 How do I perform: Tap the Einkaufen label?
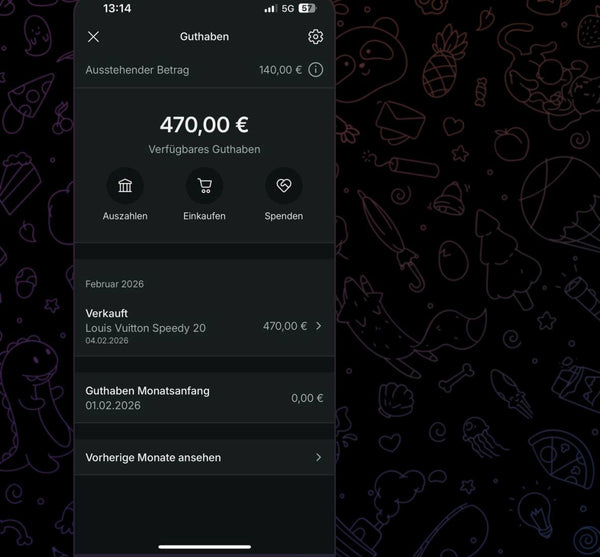(x=204, y=216)
